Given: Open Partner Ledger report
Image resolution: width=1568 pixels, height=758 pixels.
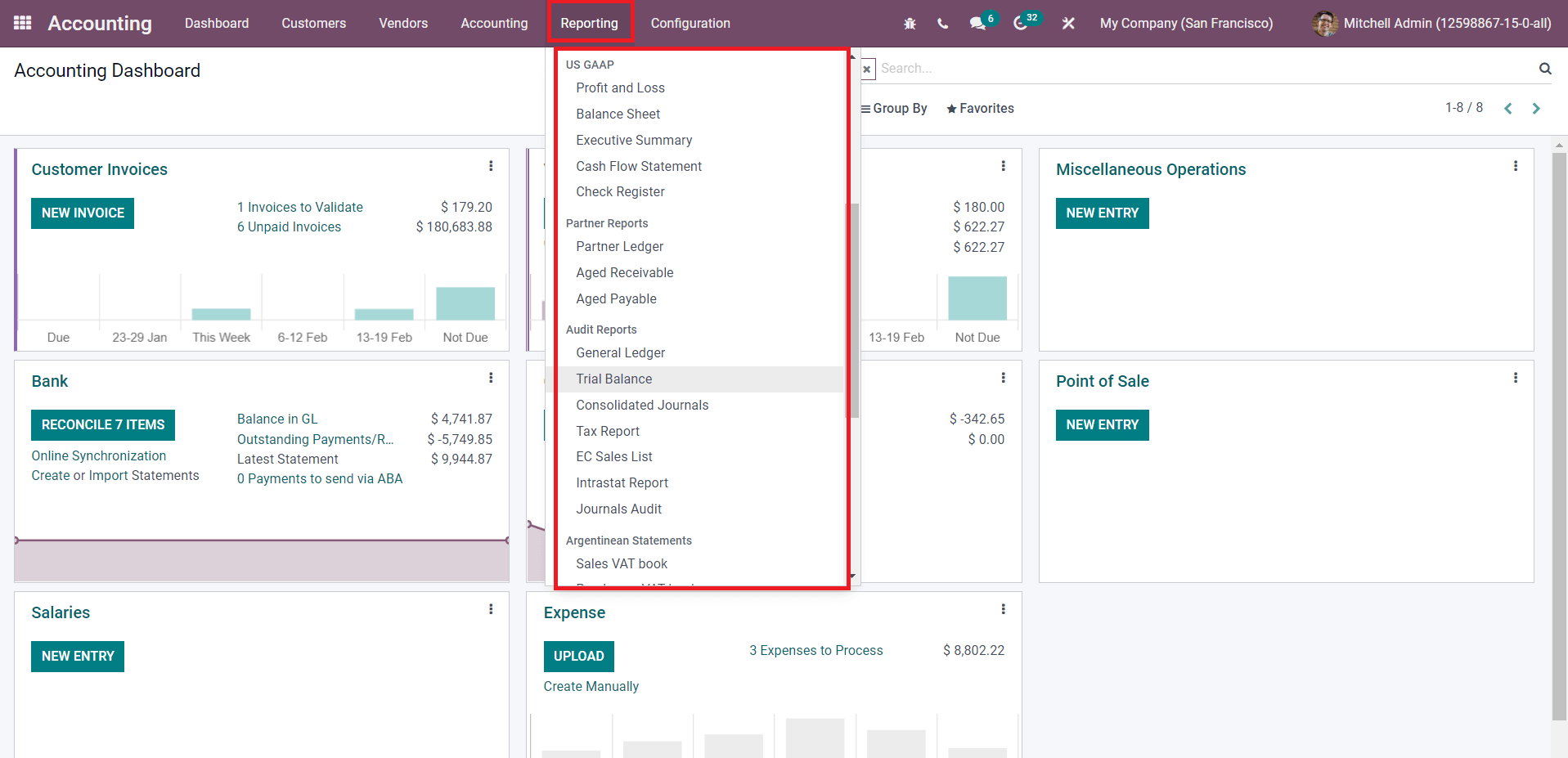Looking at the screenshot, I should click(619, 247).
